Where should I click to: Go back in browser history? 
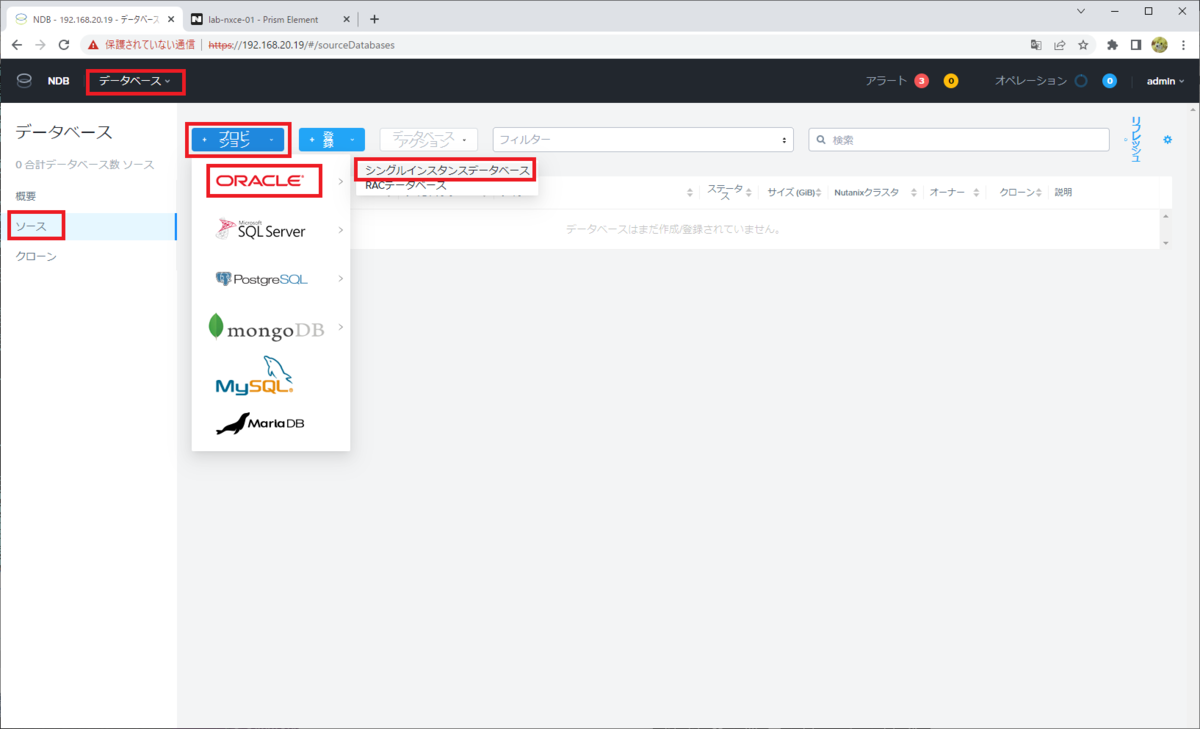pos(17,45)
